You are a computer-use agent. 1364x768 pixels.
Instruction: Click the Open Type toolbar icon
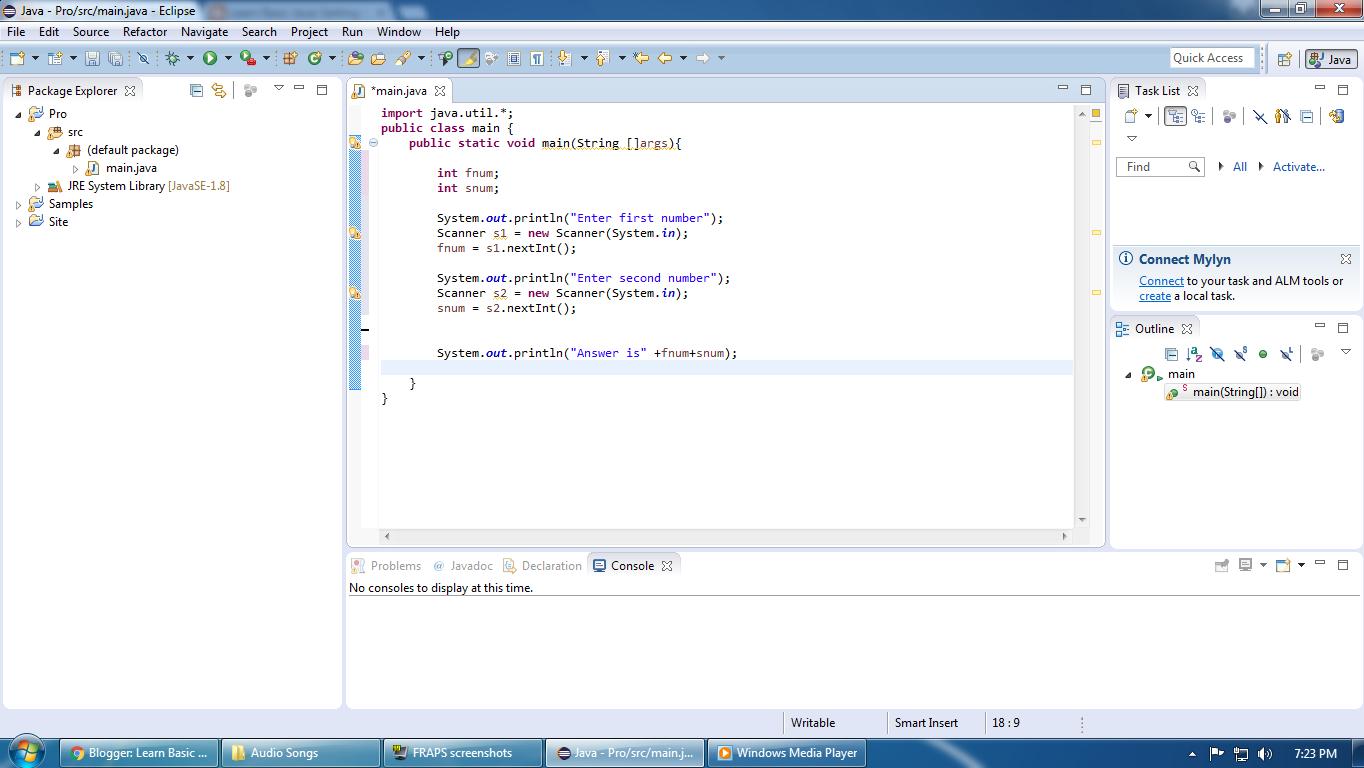click(355, 58)
